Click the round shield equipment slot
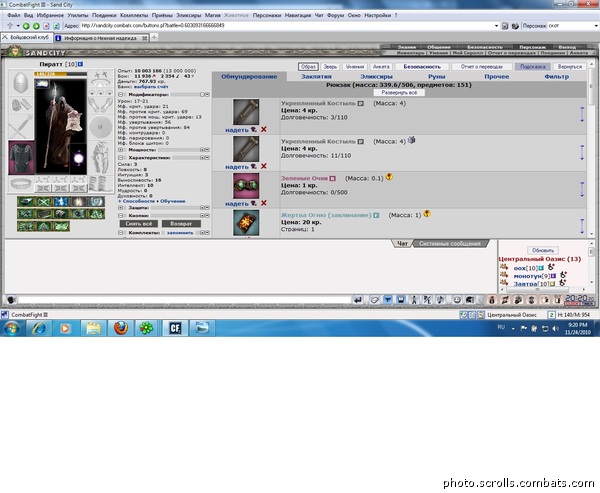600x493 pixels. click(x=101, y=126)
